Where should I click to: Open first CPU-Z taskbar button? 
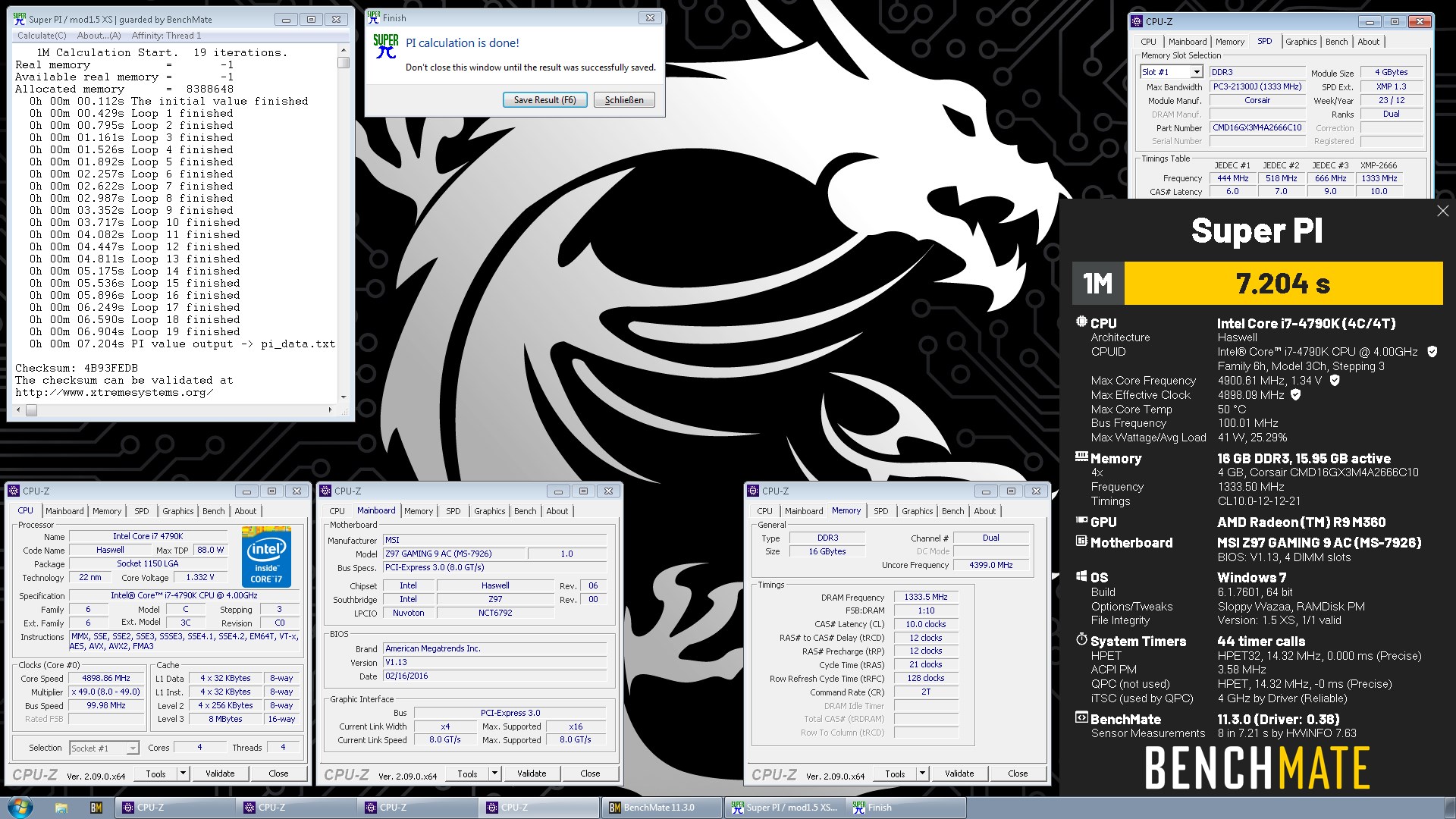[175, 808]
